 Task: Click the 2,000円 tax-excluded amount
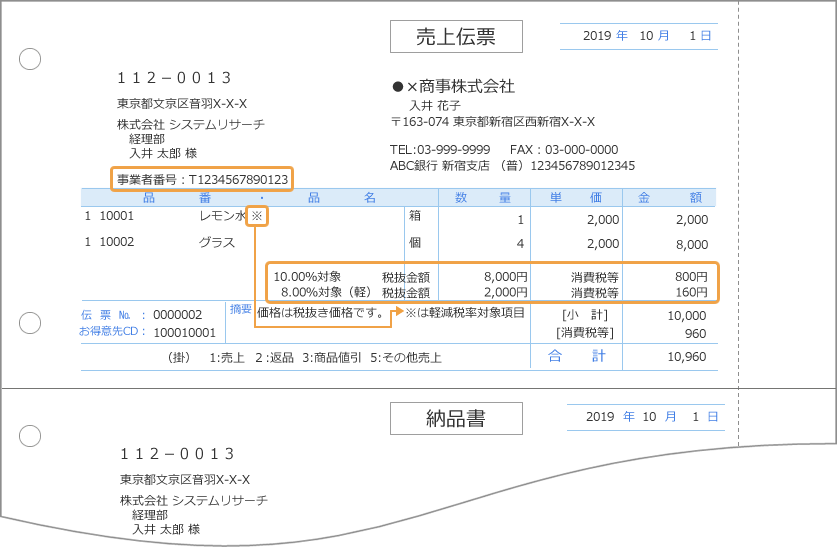[506, 292]
